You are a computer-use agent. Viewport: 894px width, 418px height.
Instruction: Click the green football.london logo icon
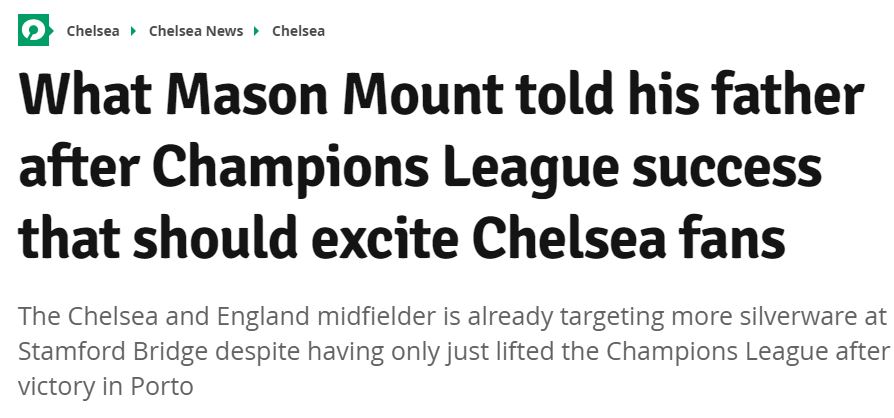(x=33, y=30)
